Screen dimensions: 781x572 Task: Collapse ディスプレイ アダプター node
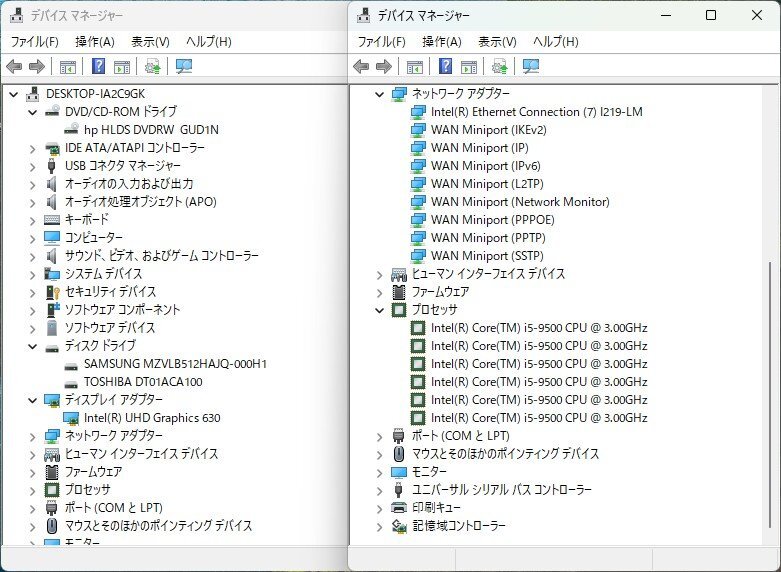click(32, 400)
